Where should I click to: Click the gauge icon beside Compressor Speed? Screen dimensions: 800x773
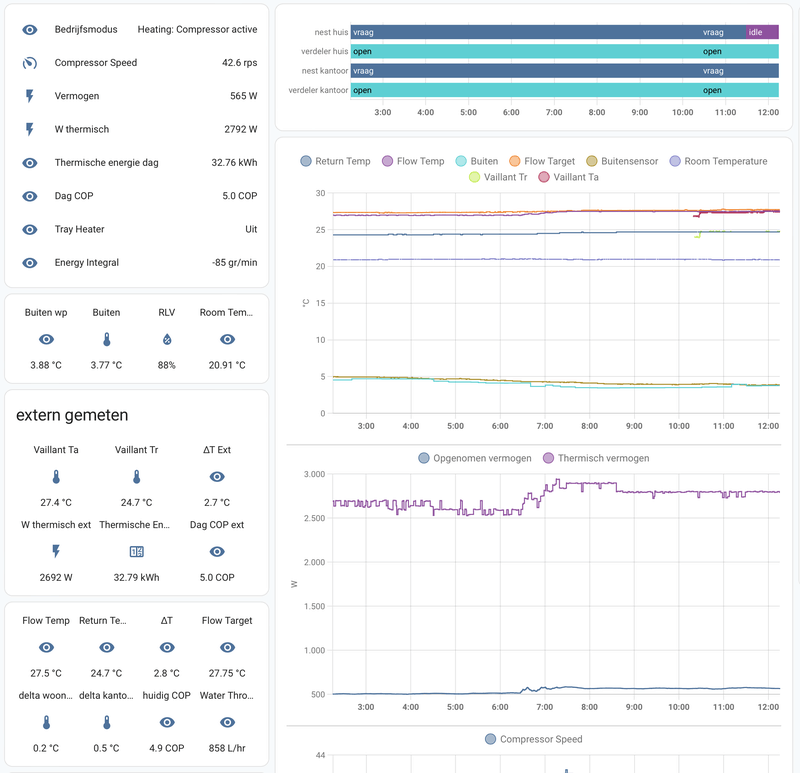31,63
